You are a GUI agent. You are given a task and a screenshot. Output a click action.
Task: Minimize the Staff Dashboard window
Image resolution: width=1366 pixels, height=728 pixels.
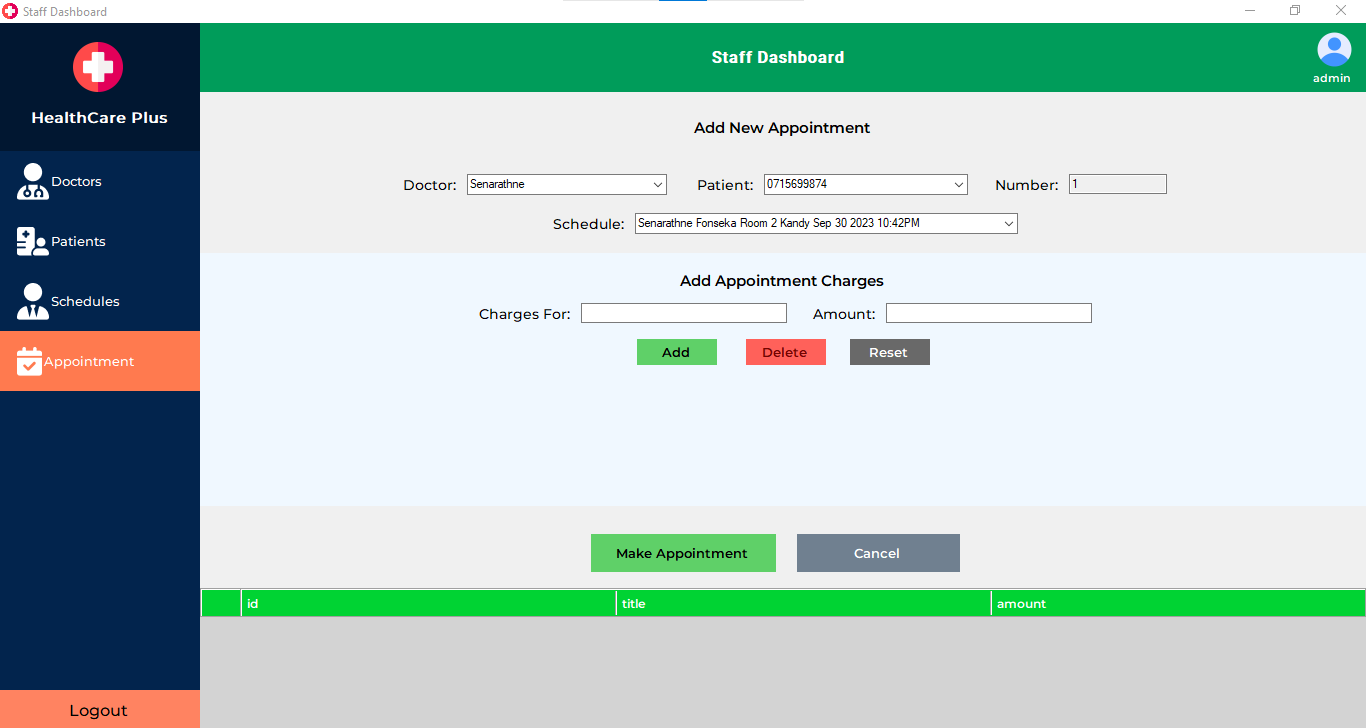click(x=1250, y=11)
